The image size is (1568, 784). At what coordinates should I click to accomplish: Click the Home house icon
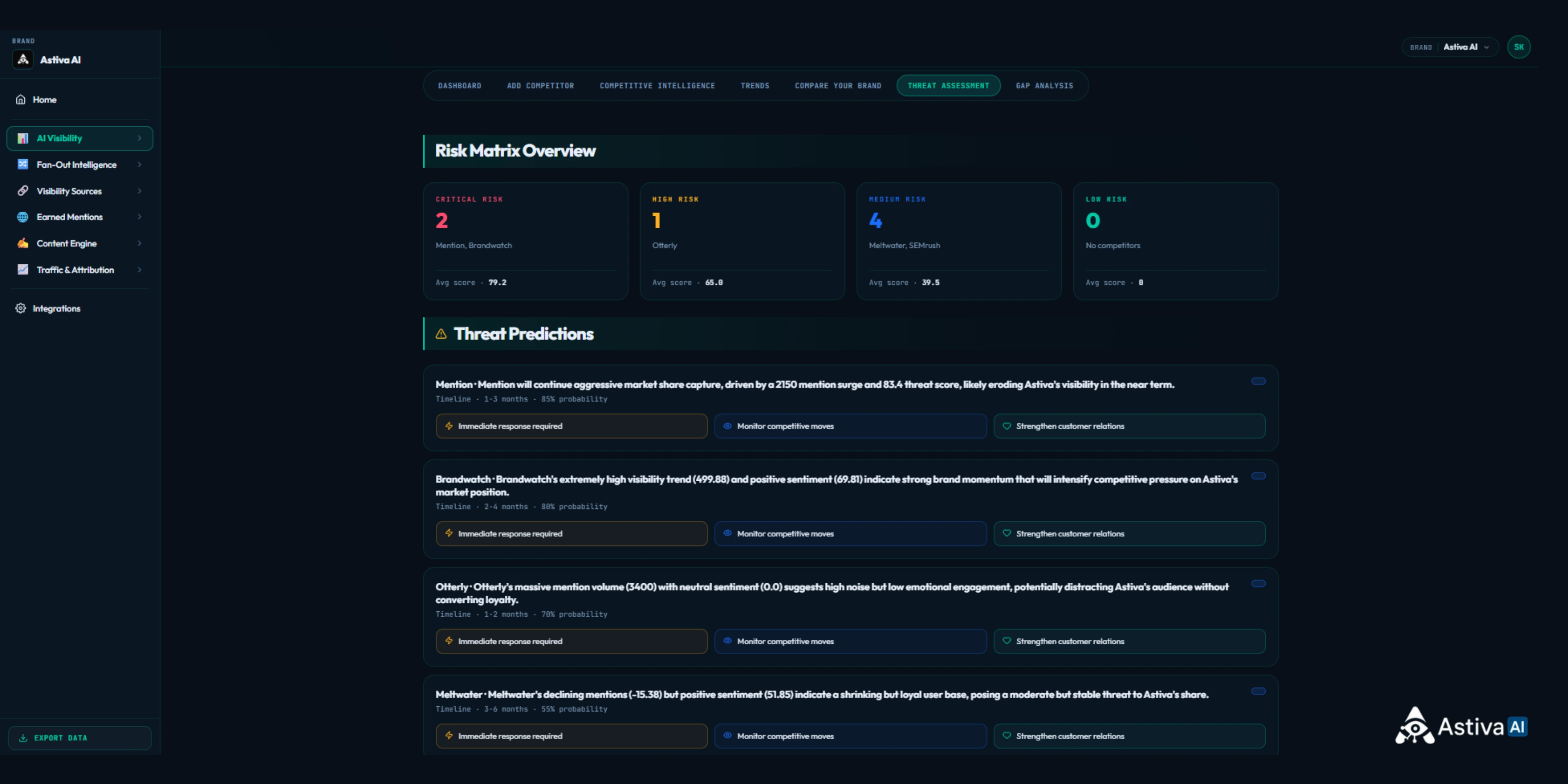coord(20,99)
